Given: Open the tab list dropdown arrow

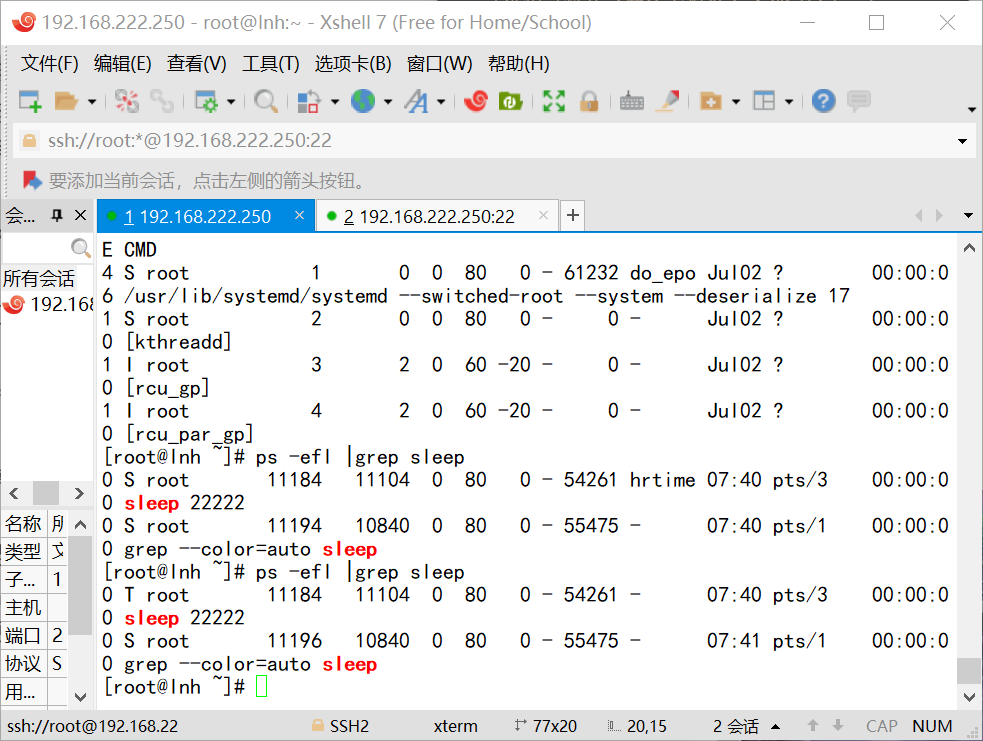Looking at the screenshot, I should coord(968,216).
